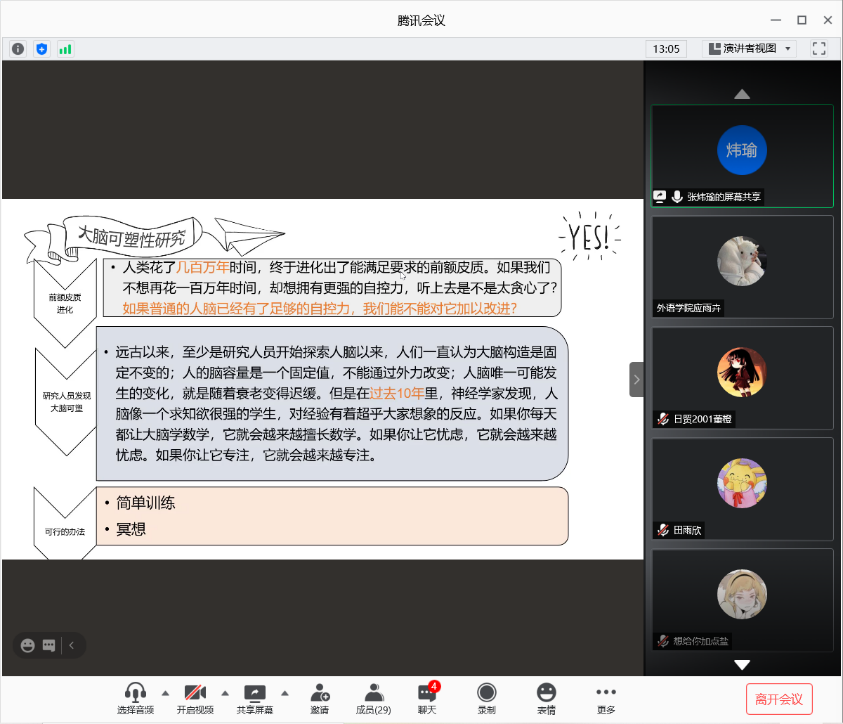
Task: Open the 邀请 invite icon
Action: 319,697
